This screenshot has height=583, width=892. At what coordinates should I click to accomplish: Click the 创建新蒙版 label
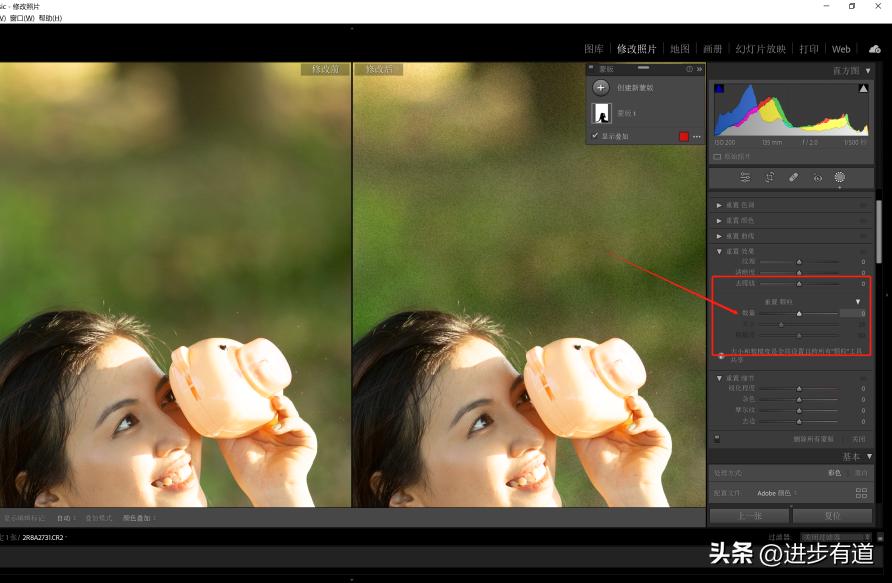(635, 88)
